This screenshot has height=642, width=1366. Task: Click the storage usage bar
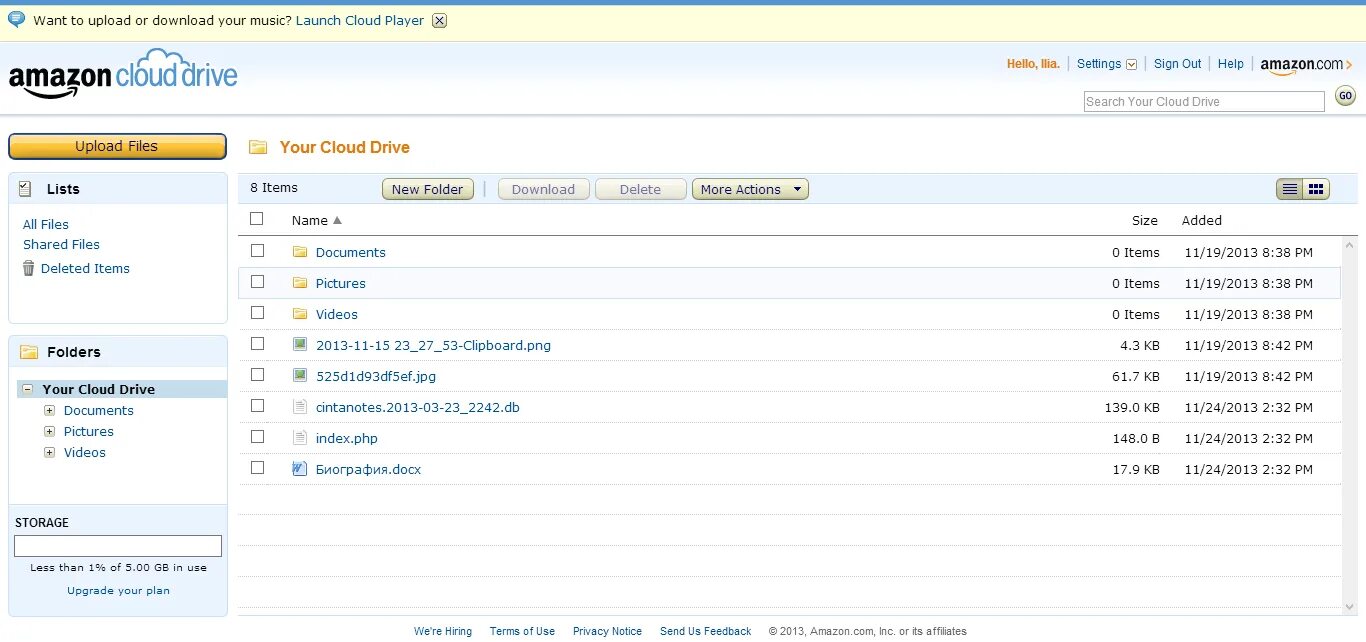coord(118,546)
